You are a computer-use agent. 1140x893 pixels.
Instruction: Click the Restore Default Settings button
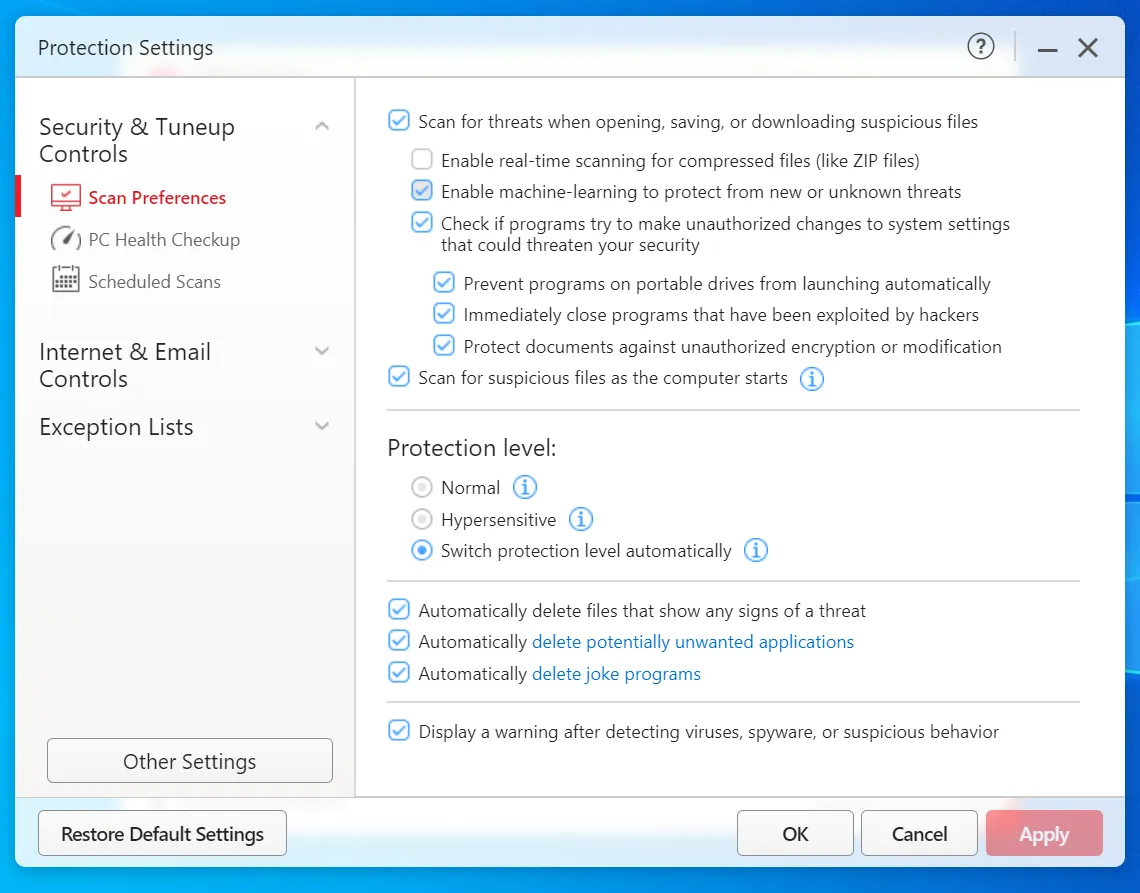162,834
